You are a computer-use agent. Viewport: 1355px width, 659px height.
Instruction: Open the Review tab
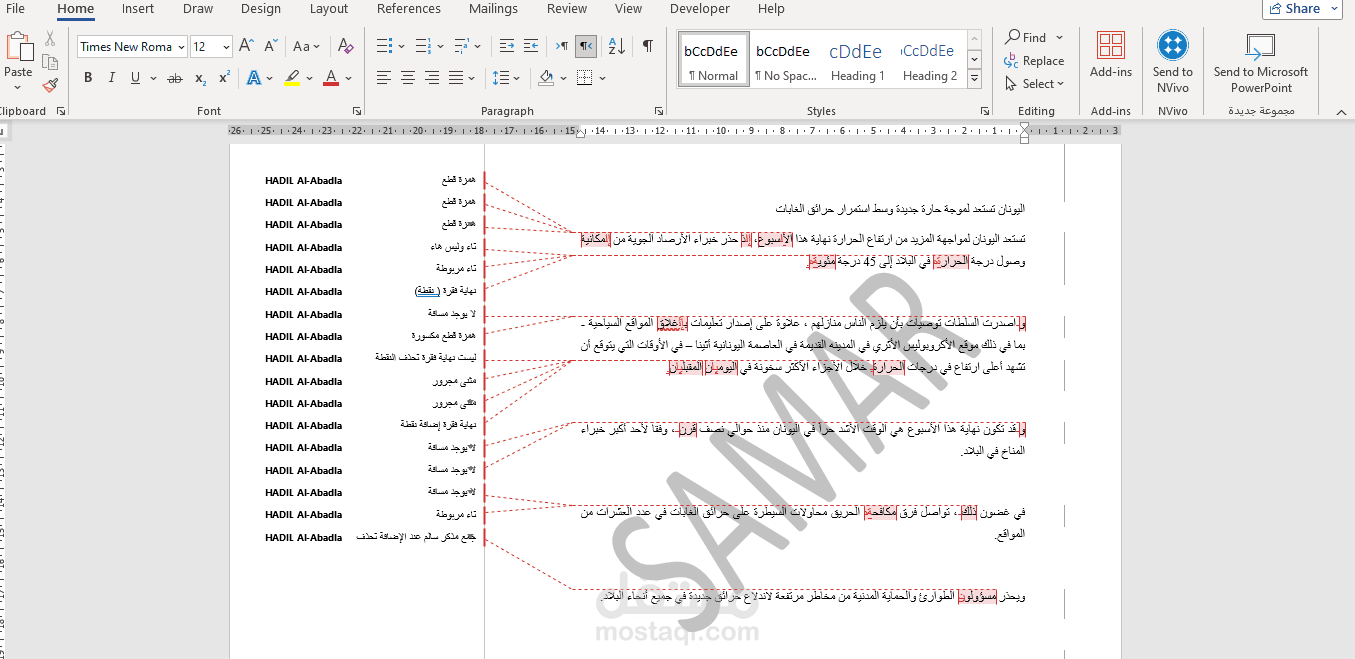567,9
